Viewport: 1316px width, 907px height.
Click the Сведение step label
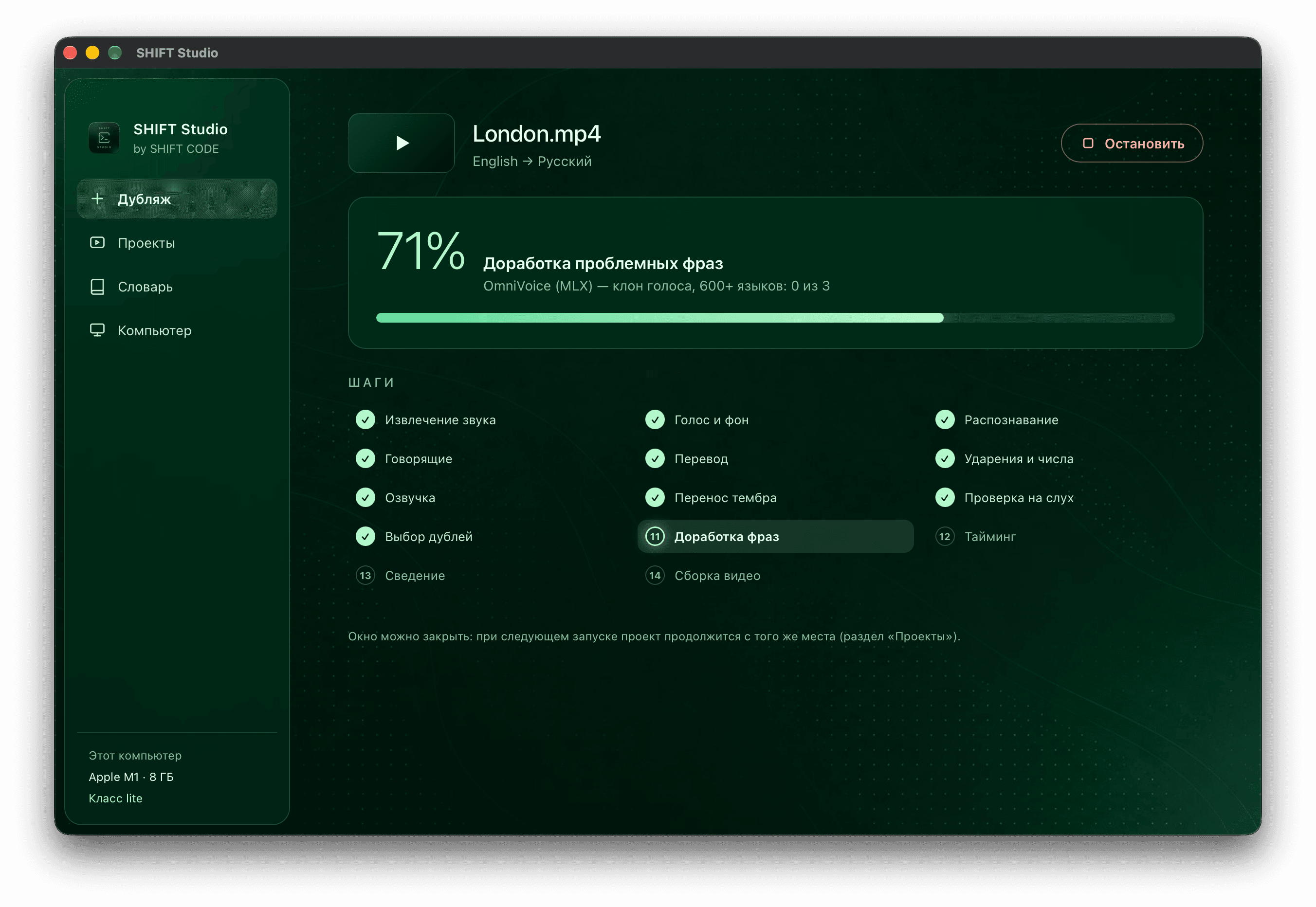tap(415, 576)
